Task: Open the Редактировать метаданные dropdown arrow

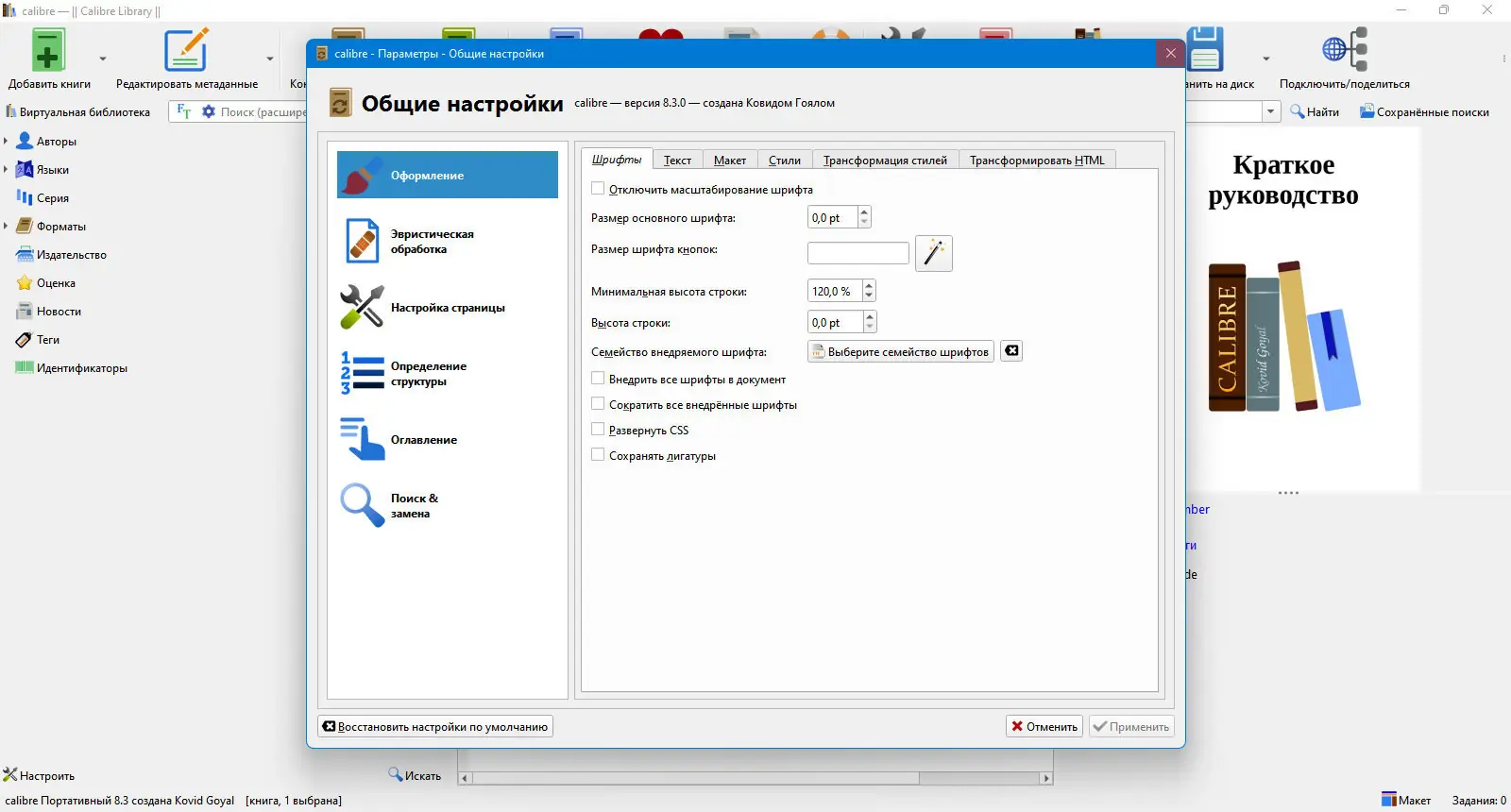Action: click(270, 59)
